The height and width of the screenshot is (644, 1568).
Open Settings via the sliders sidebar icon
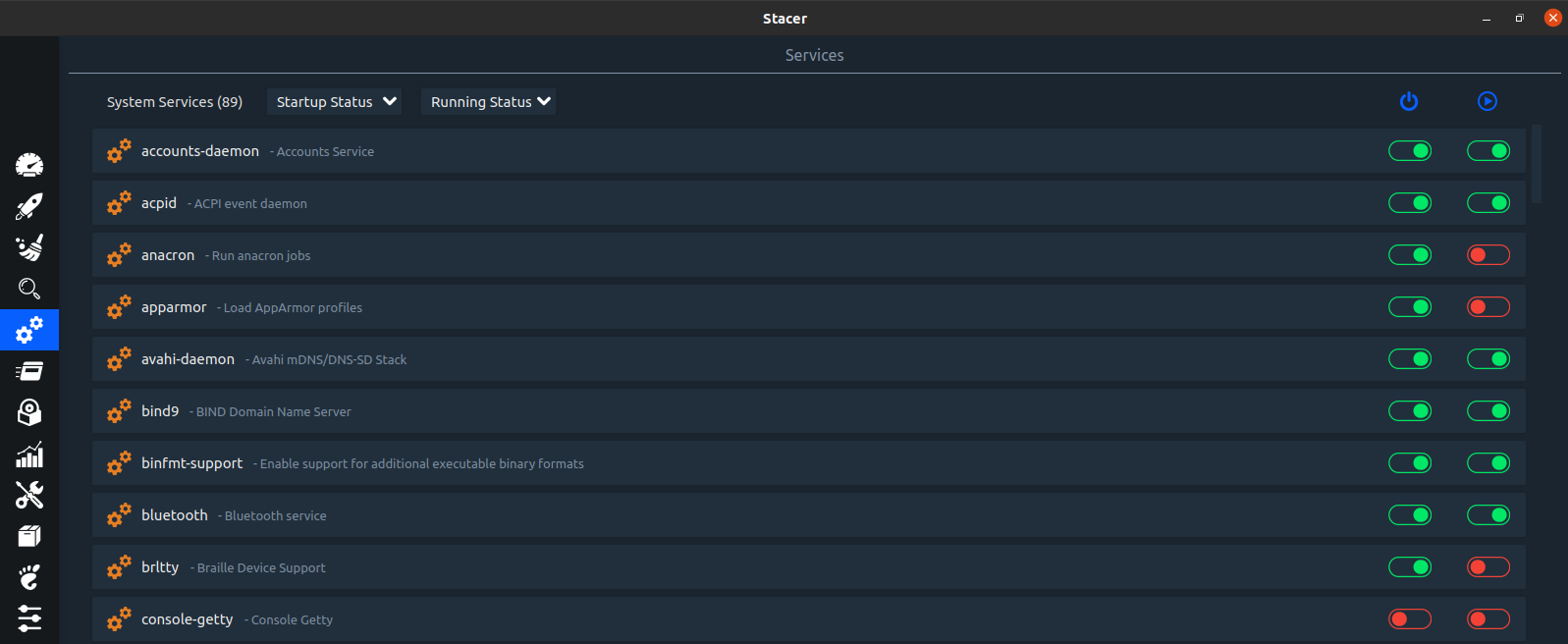coord(29,618)
